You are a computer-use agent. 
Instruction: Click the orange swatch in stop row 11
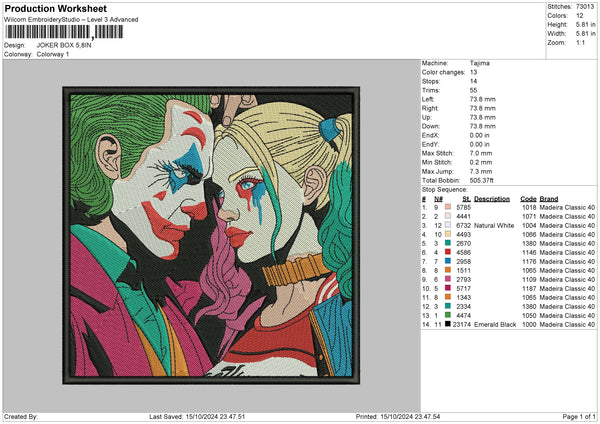[447, 297]
